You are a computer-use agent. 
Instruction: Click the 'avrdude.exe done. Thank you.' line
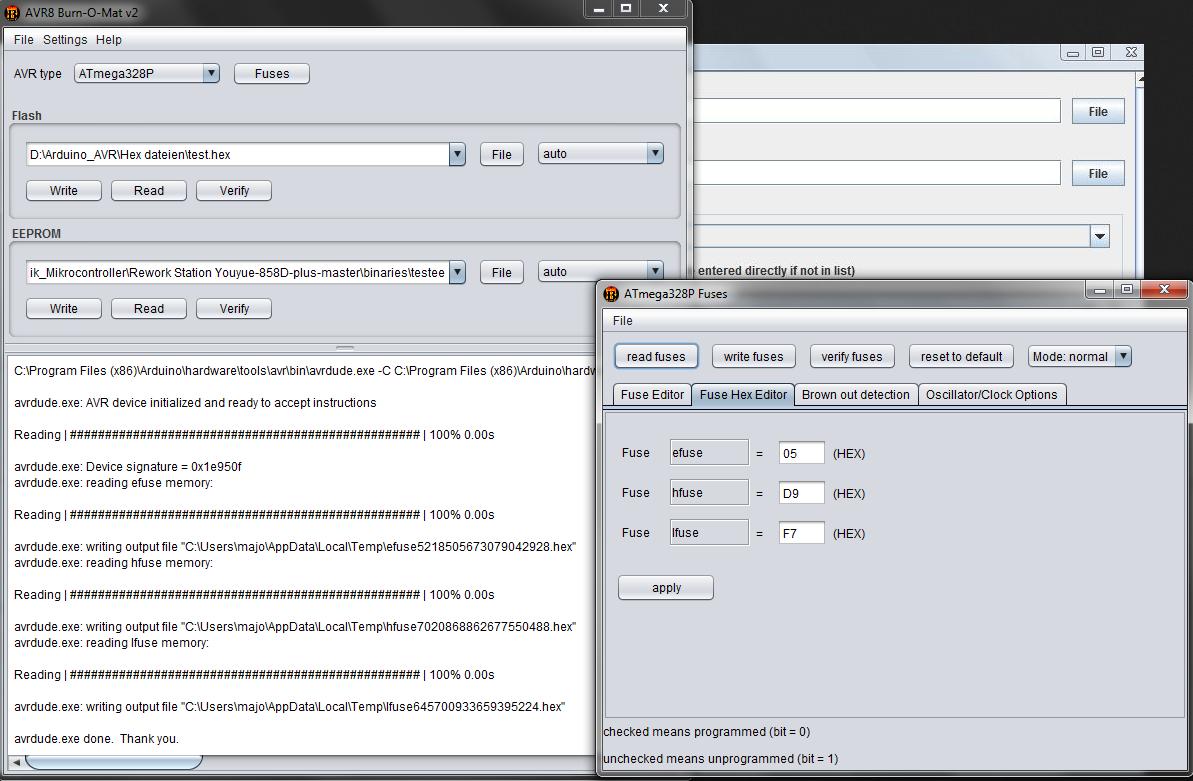(96, 738)
